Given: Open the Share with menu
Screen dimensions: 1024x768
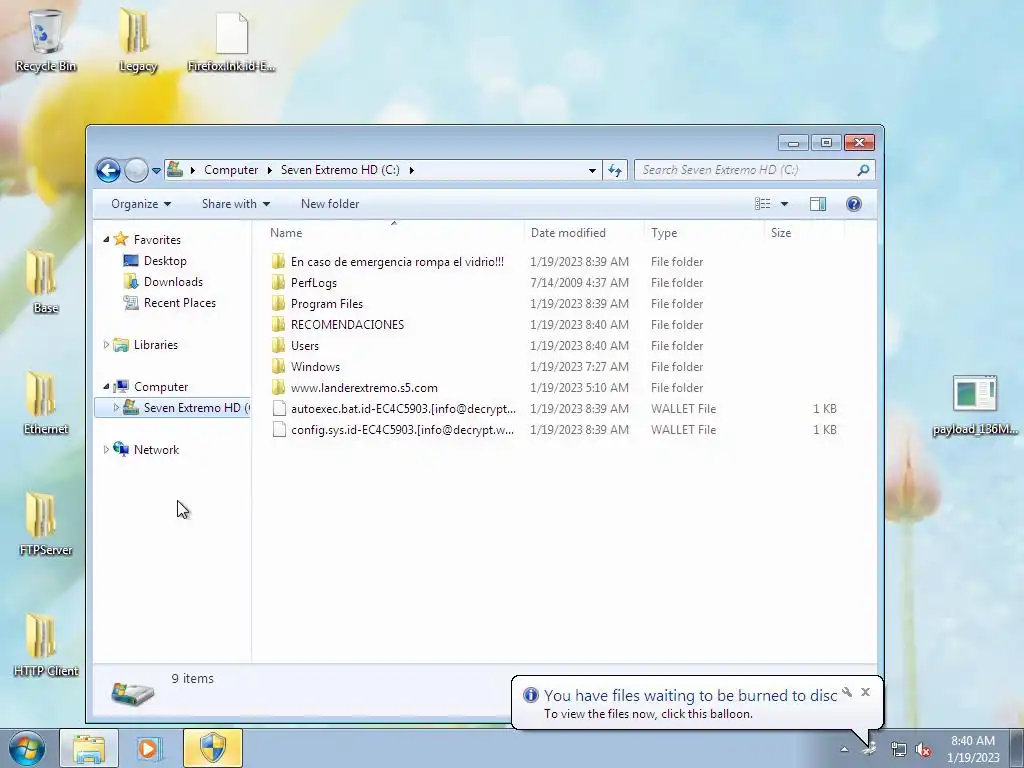Looking at the screenshot, I should pos(236,204).
